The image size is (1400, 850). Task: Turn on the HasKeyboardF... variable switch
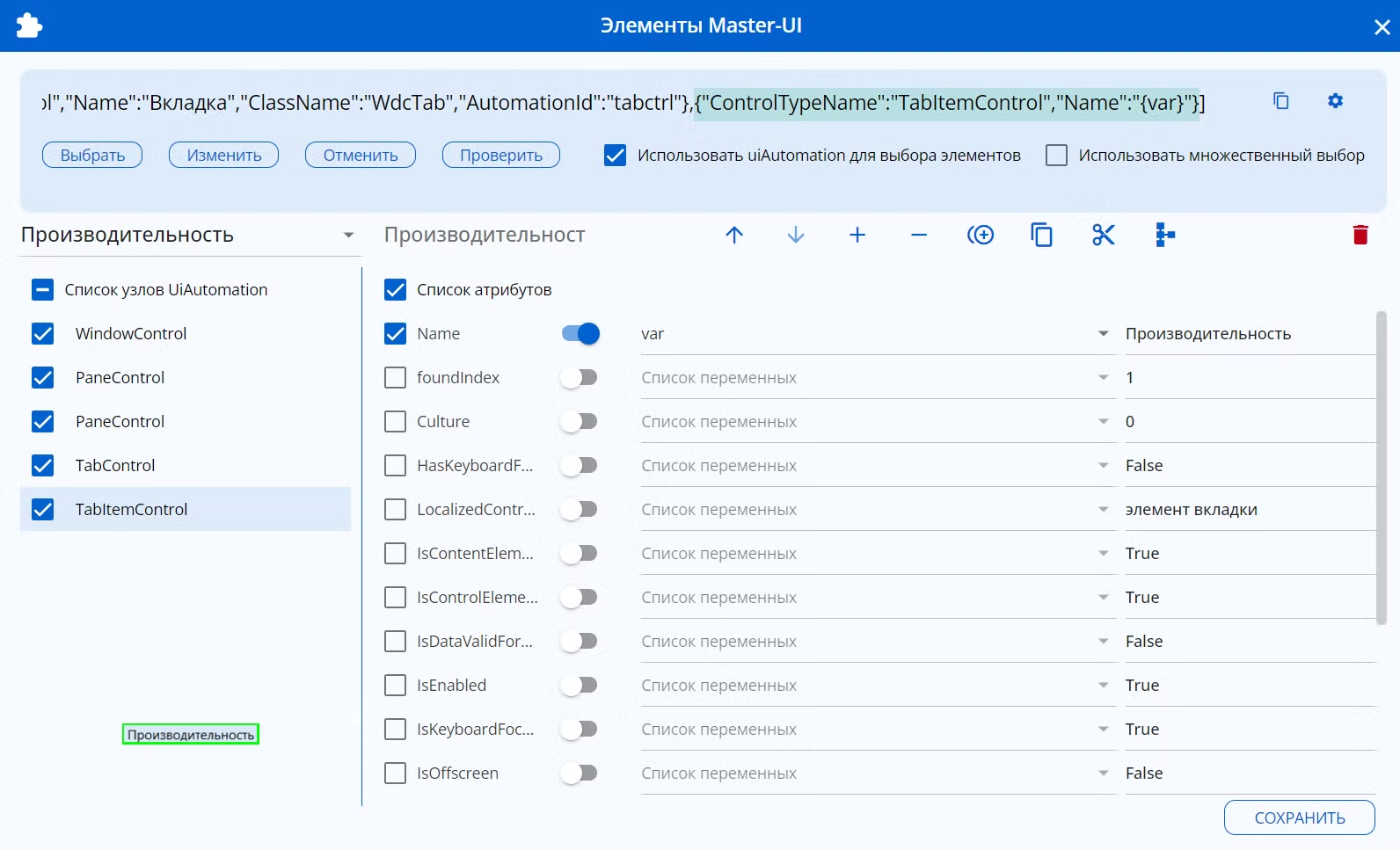[x=580, y=466]
